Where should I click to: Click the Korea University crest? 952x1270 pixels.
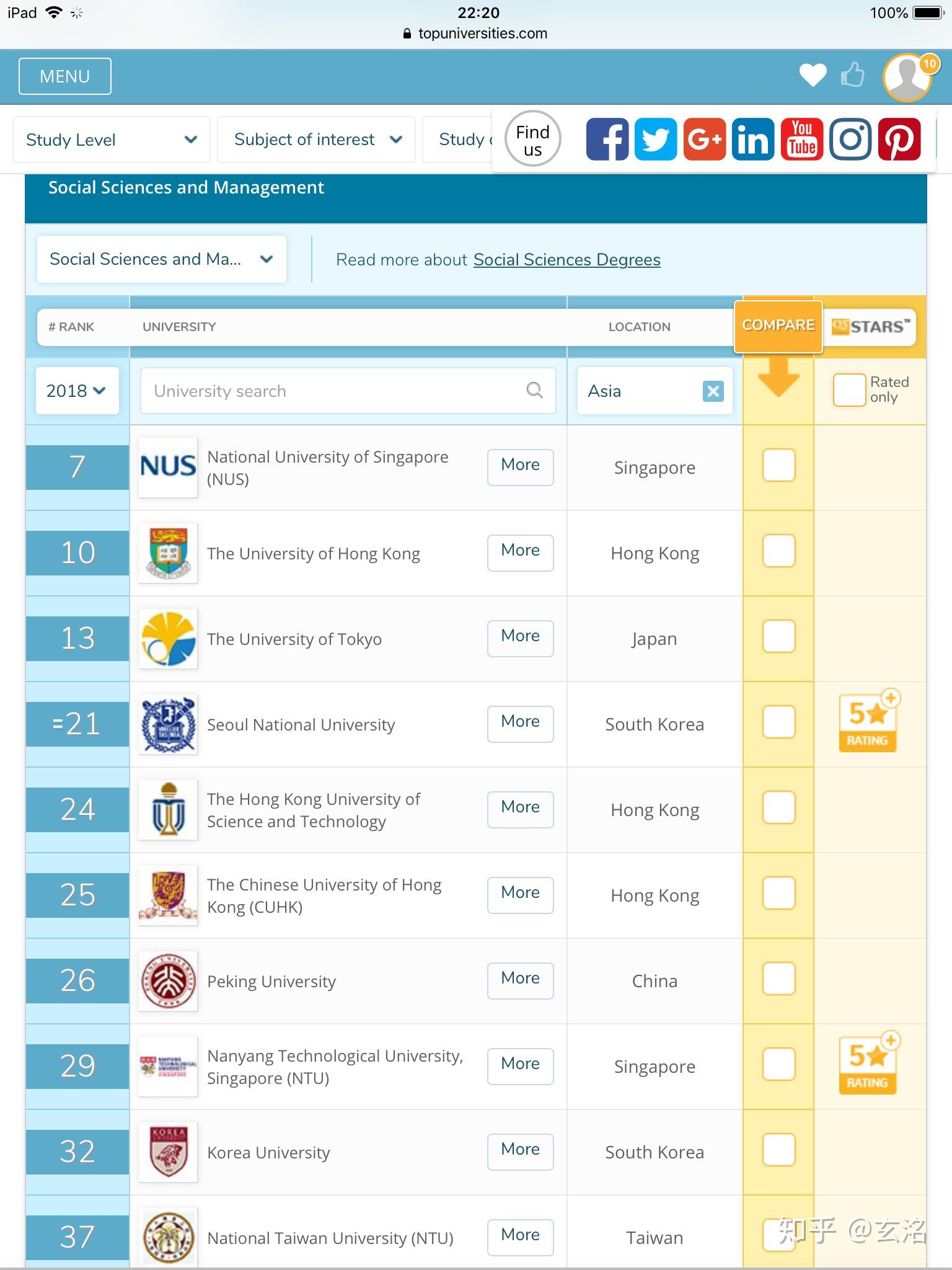(x=168, y=1152)
